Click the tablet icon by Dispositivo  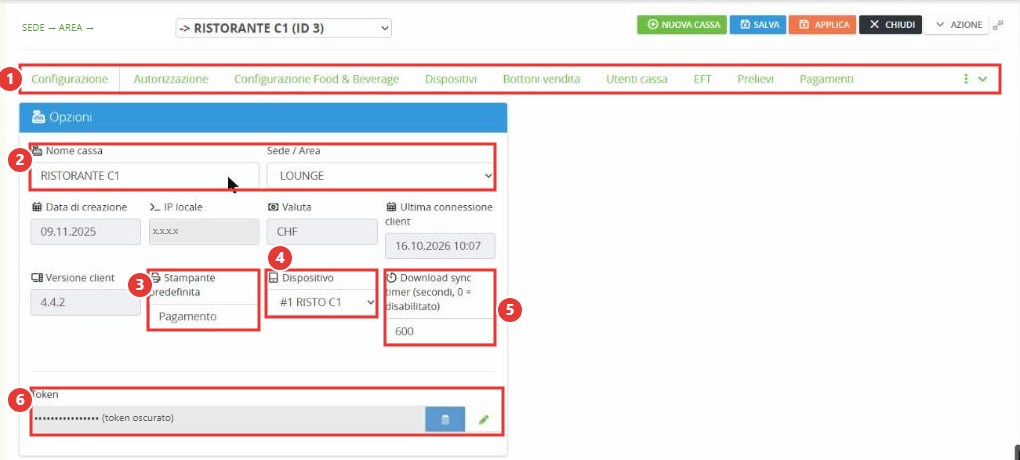pyautogui.click(x=273, y=278)
